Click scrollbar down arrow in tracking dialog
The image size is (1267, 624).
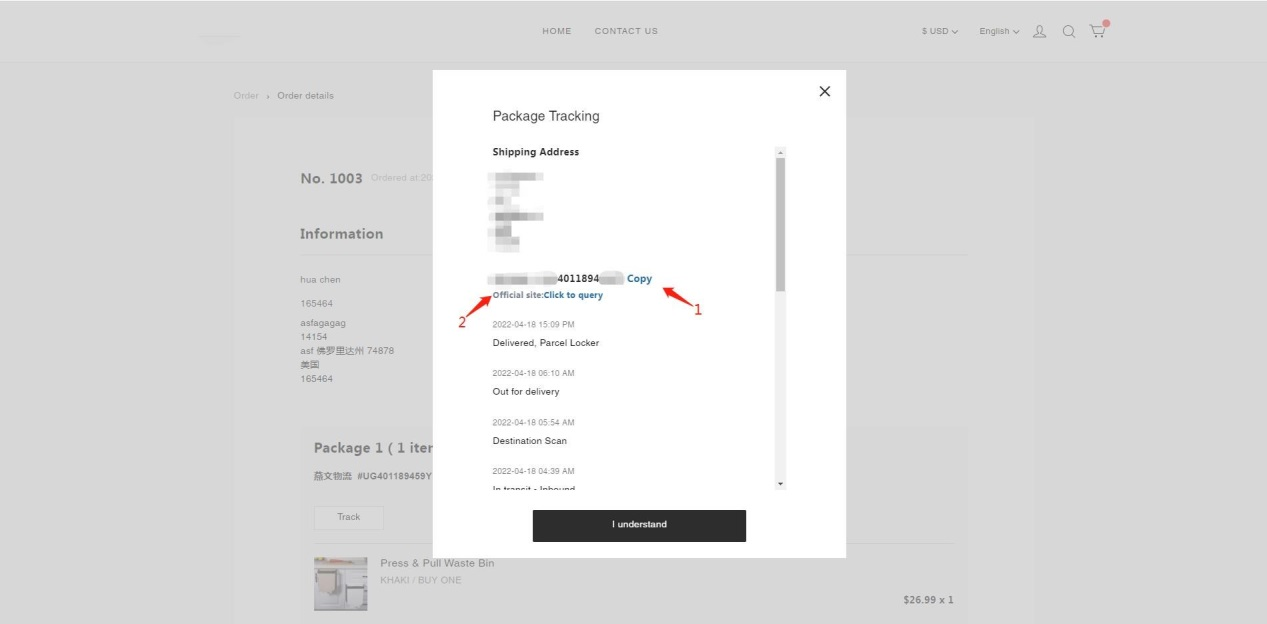[780, 484]
